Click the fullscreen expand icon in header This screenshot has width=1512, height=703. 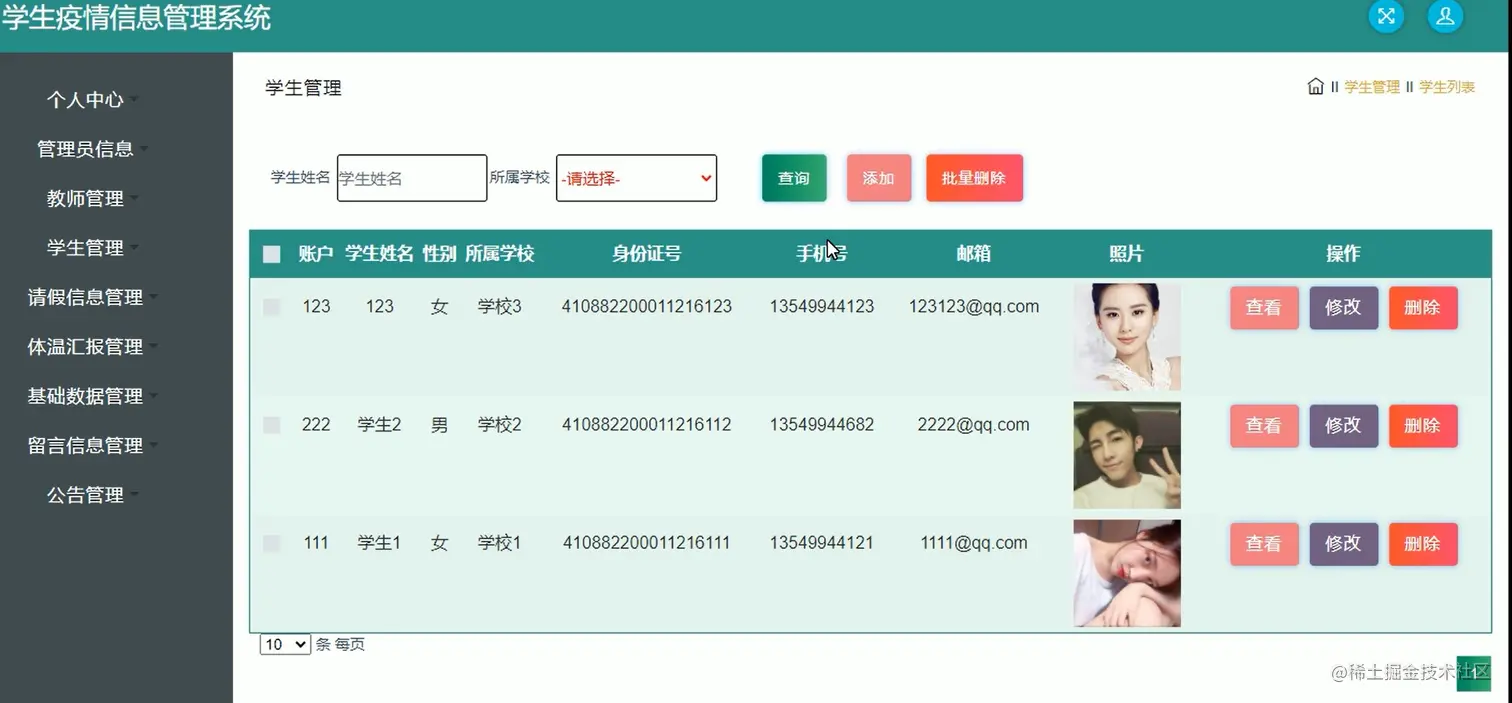pyautogui.click(x=1386, y=16)
